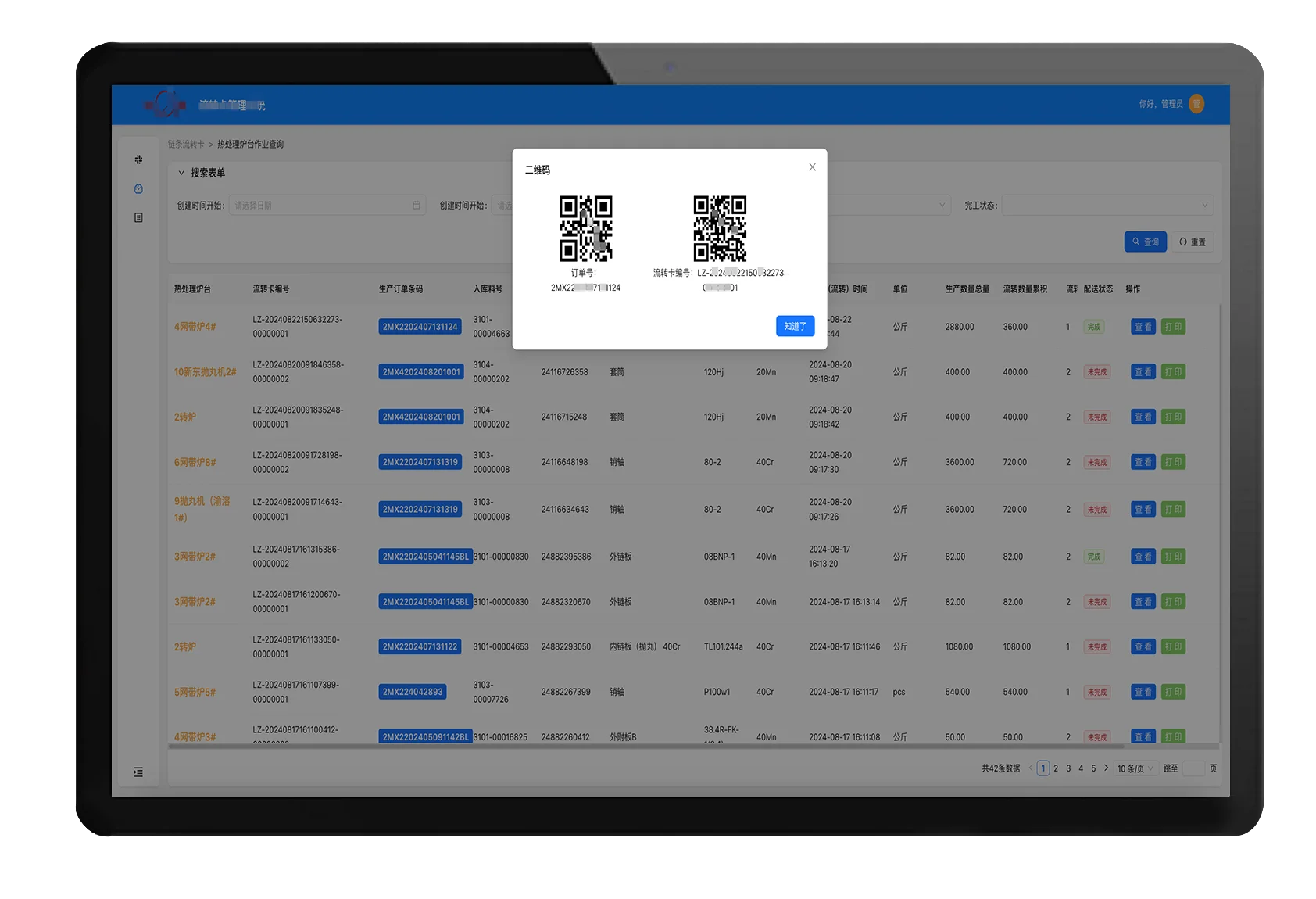Open the document list sidebar icon
Viewport: 1316px width, 899px height.
pyautogui.click(x=138, y=217)
